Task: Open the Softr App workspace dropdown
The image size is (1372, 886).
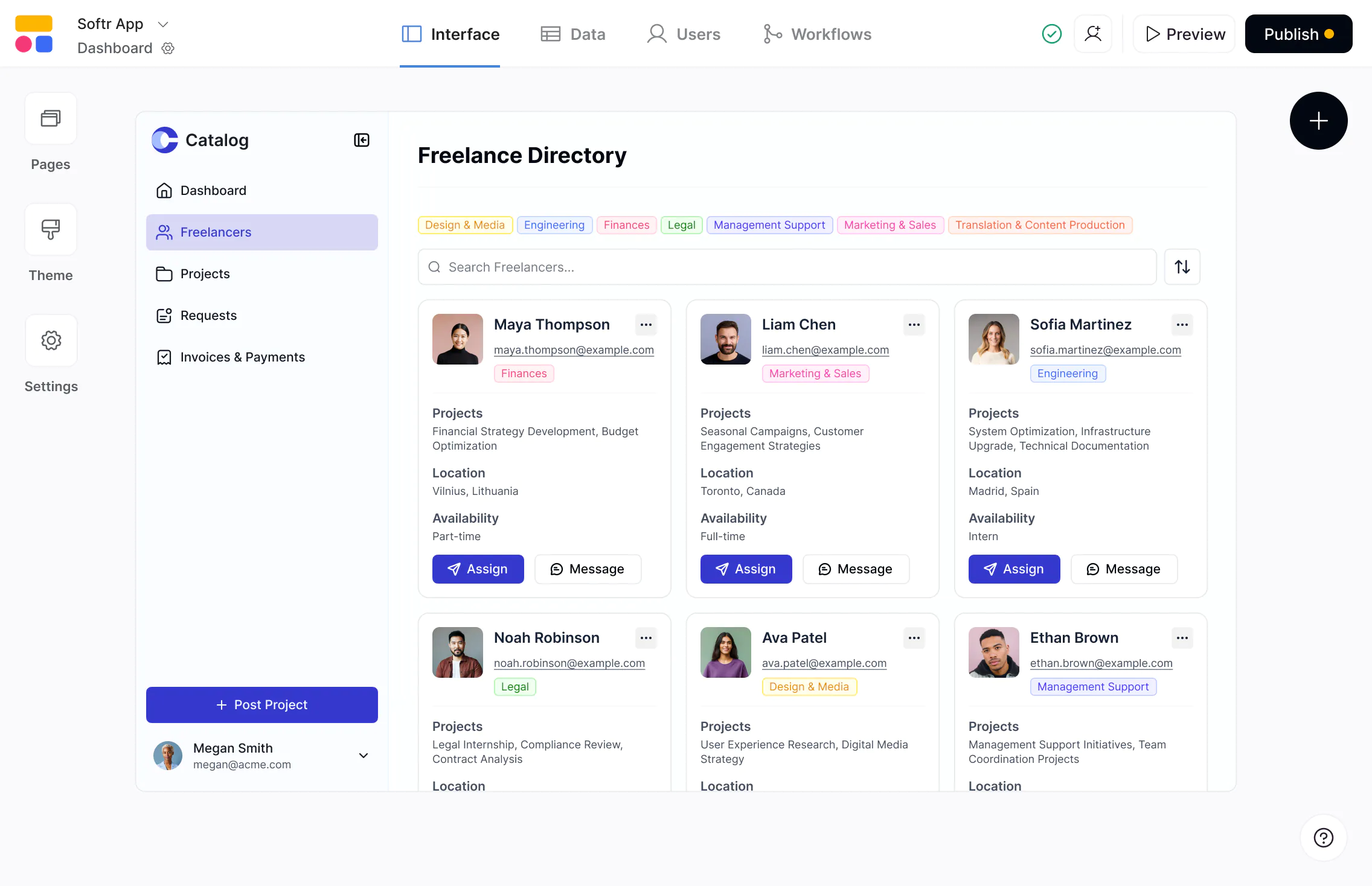Action: point(162,24)
